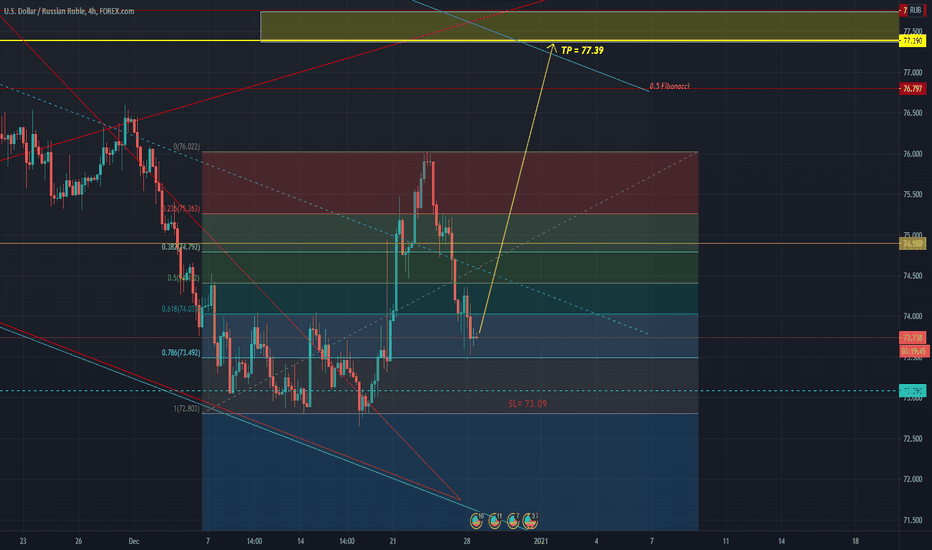Click the 72.000 tick on price axis
The width and height of the screenshot is (932, 550).
click(912, 479)
